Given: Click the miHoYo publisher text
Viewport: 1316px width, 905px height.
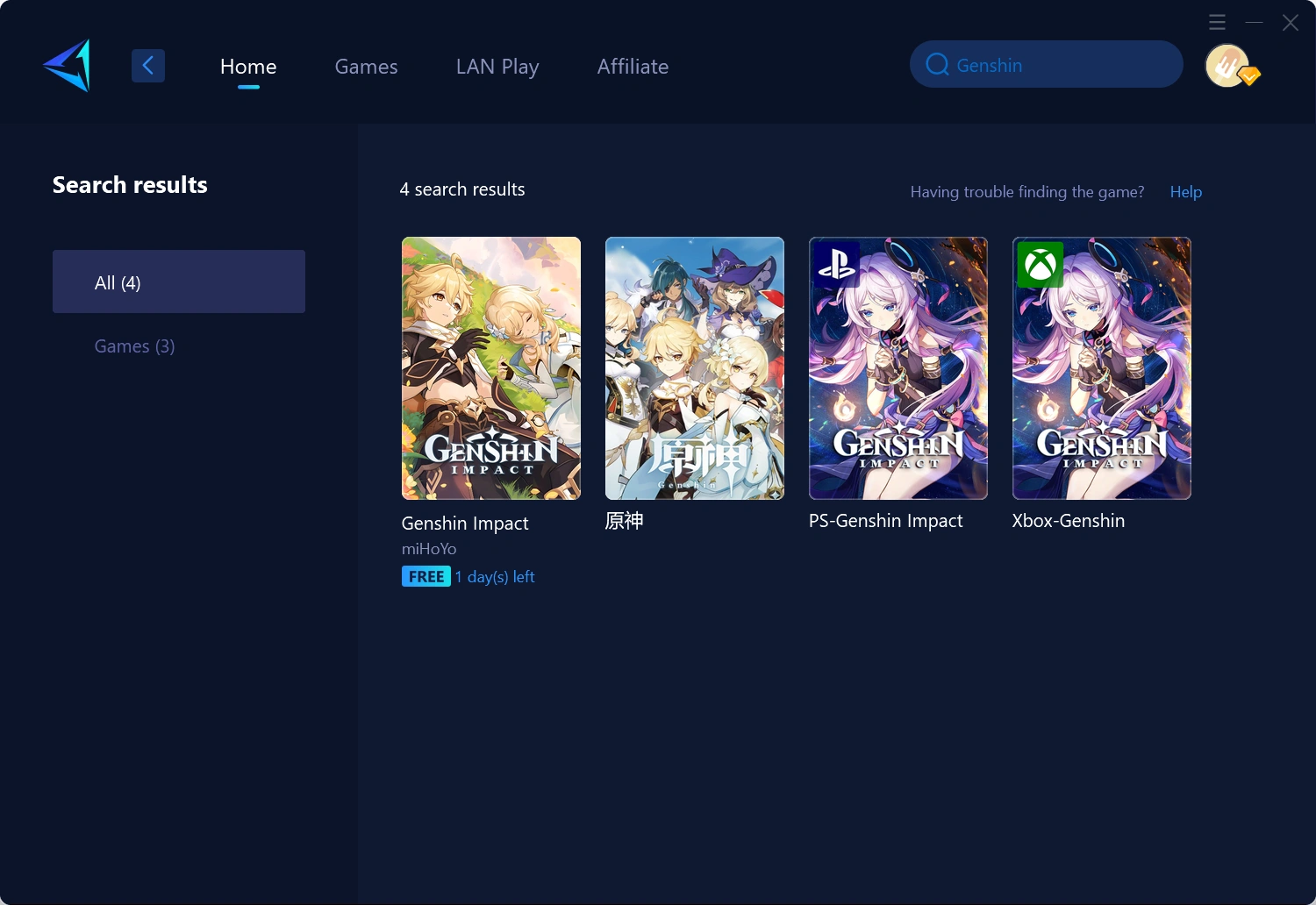Looking at the screenshot, I should 429,549.
